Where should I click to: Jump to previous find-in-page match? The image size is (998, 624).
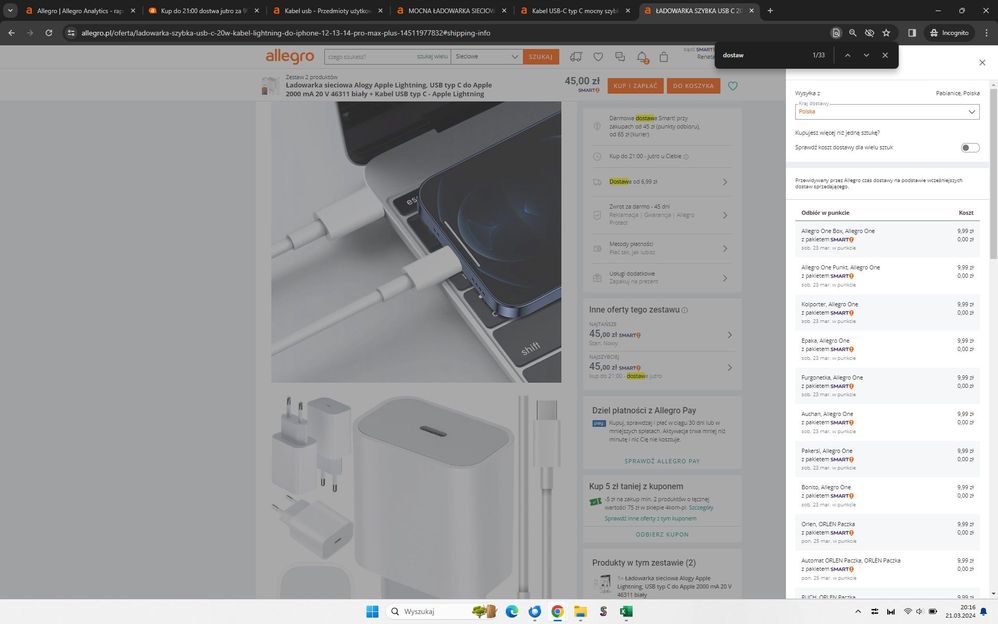[847, 55]
